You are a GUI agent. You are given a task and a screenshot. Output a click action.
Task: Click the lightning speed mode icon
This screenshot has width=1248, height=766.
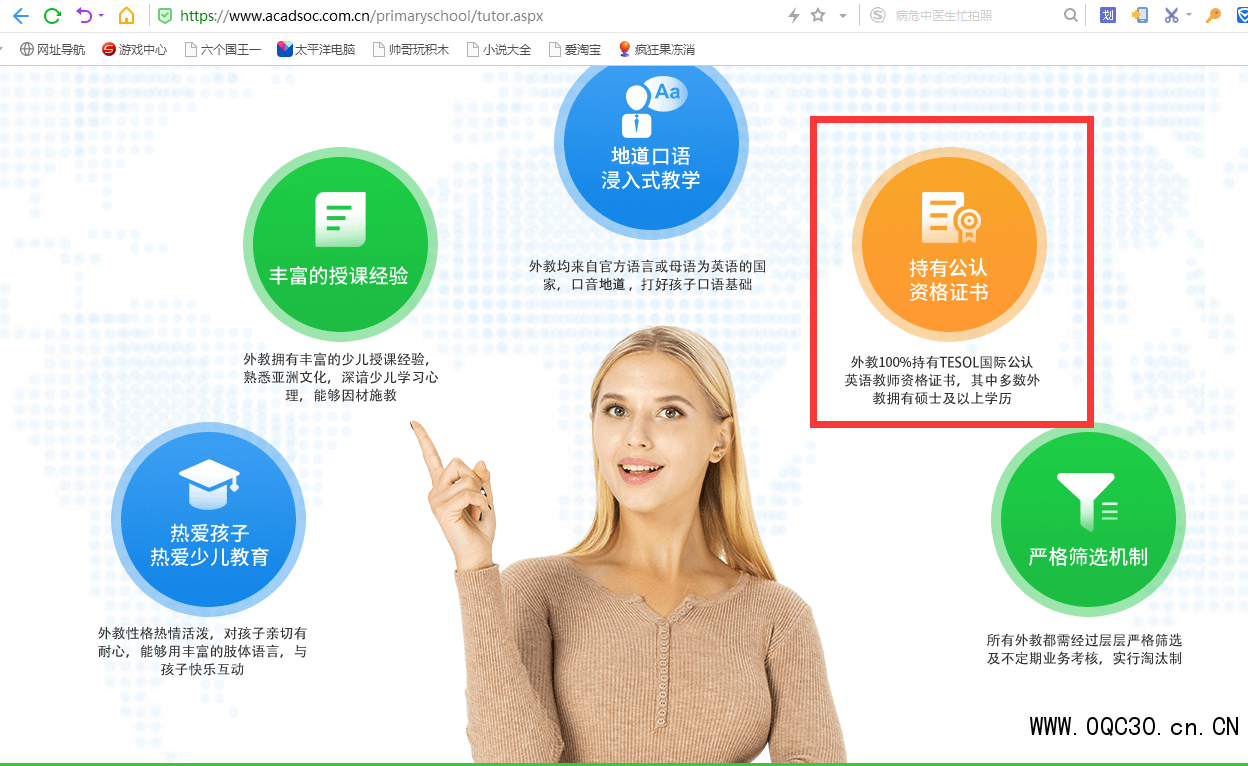click(x=794, y=16)
